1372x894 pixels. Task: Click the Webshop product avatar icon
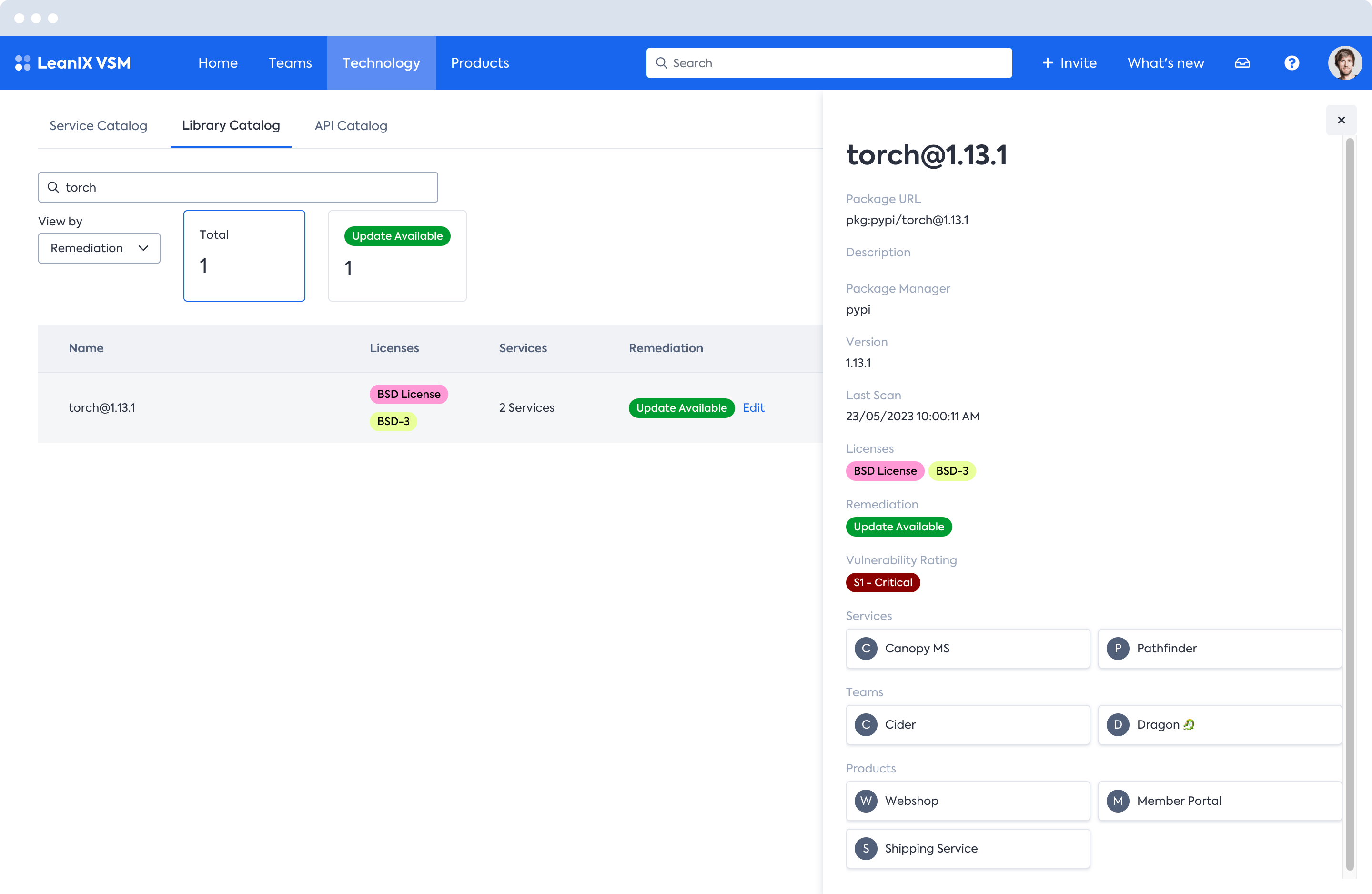[x=865, y=801]
